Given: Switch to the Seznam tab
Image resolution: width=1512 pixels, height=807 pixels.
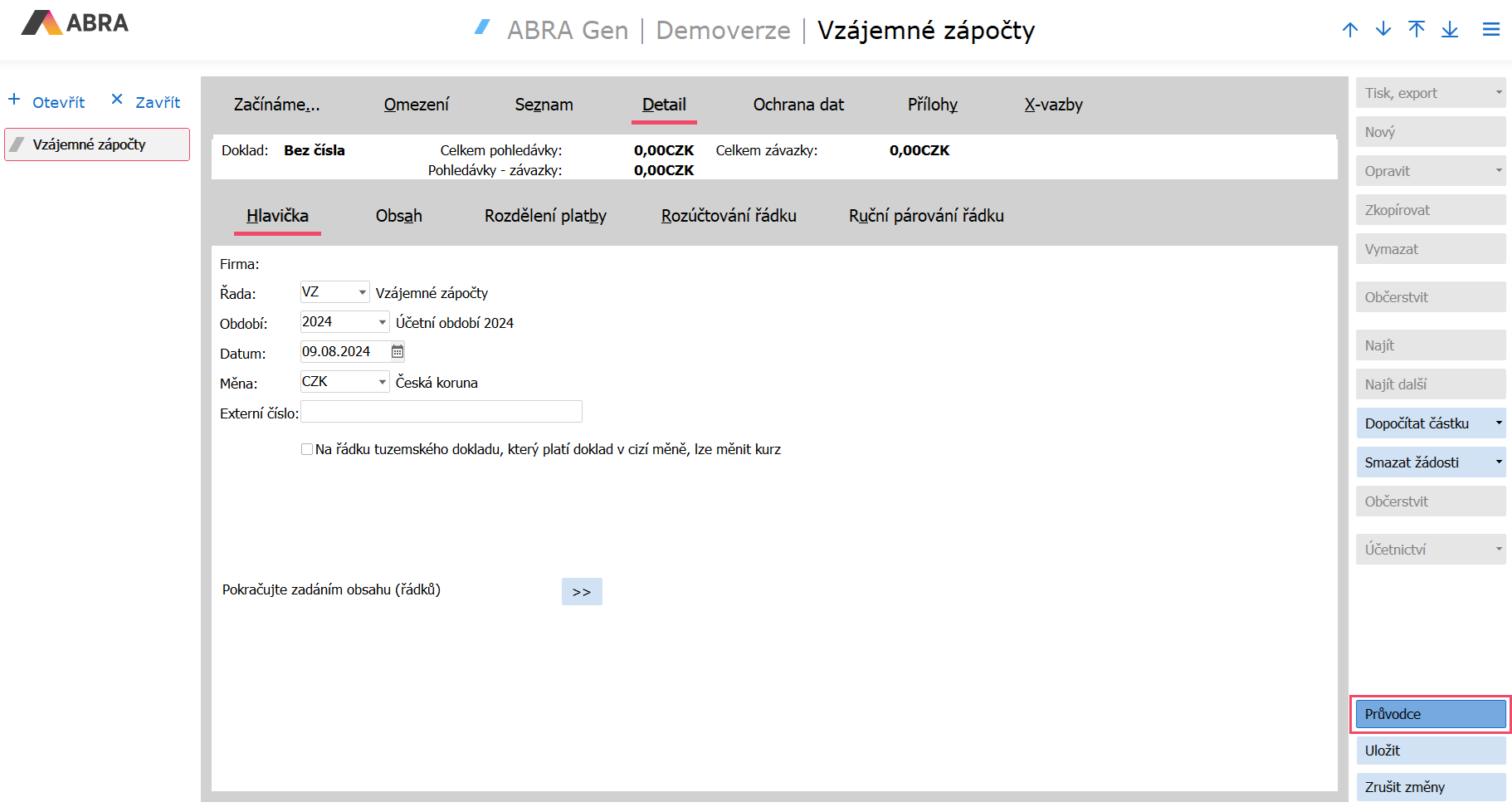Looking at the screenshot, I should [544, 105].
